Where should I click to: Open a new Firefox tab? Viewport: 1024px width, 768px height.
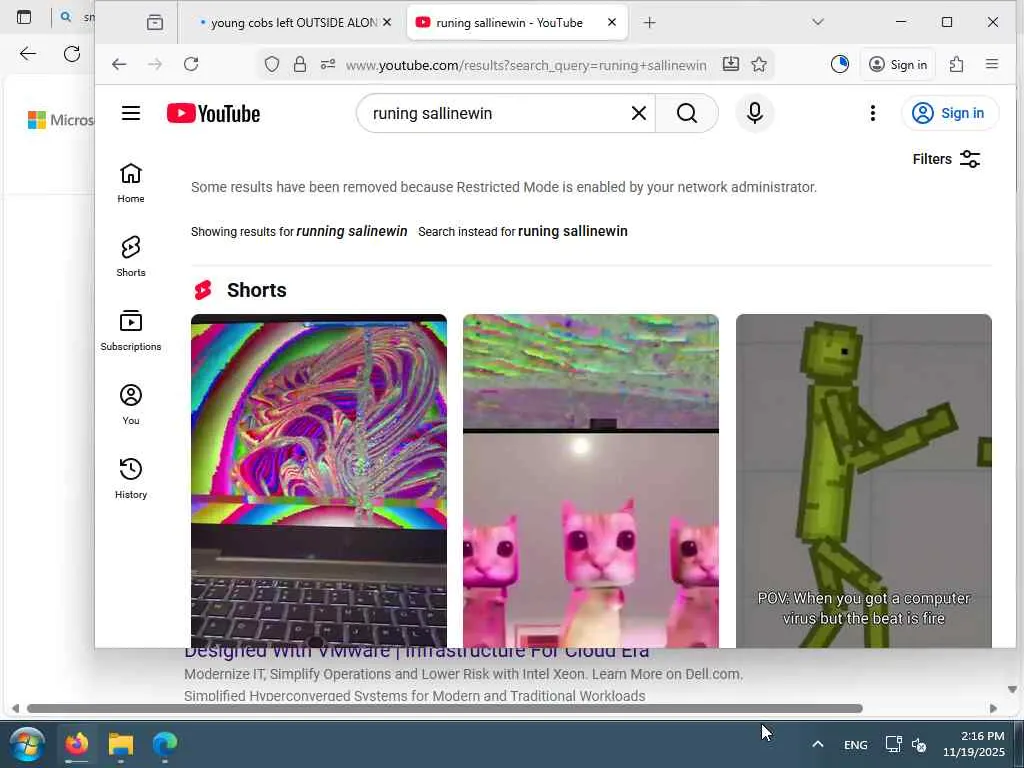coord(649,23)
